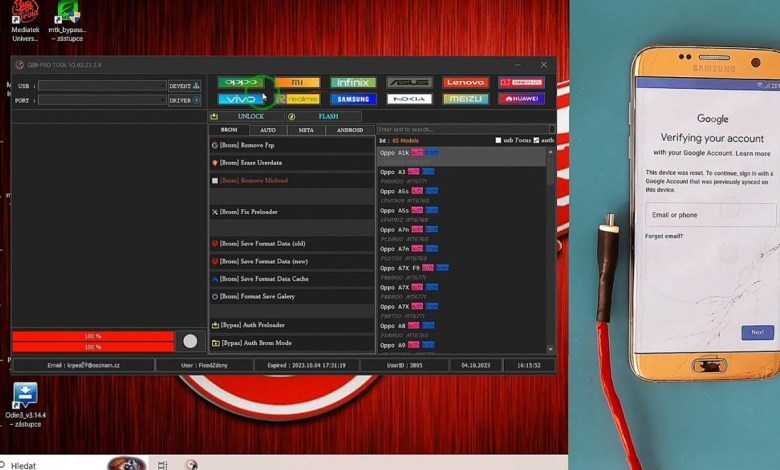Run [Brom] Save Format Data (old)

click(x=292, y=244)
